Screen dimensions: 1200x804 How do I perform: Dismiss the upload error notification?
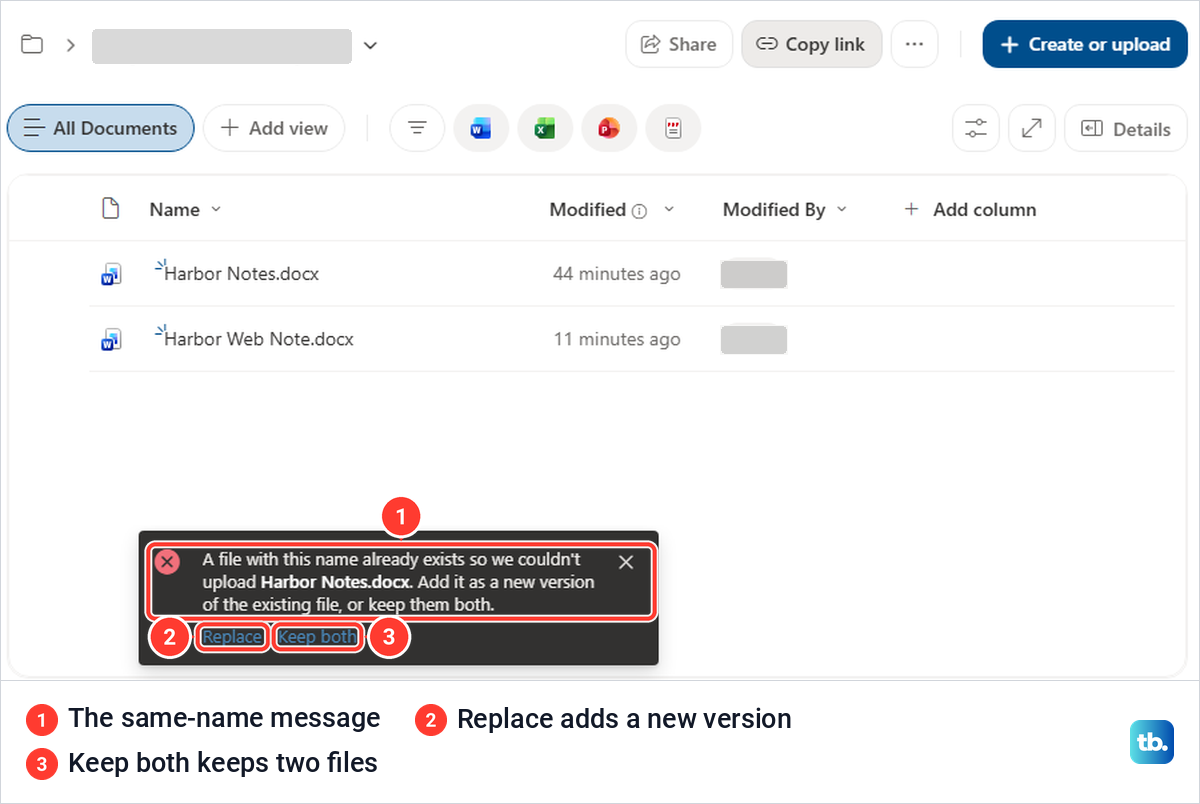626,562
